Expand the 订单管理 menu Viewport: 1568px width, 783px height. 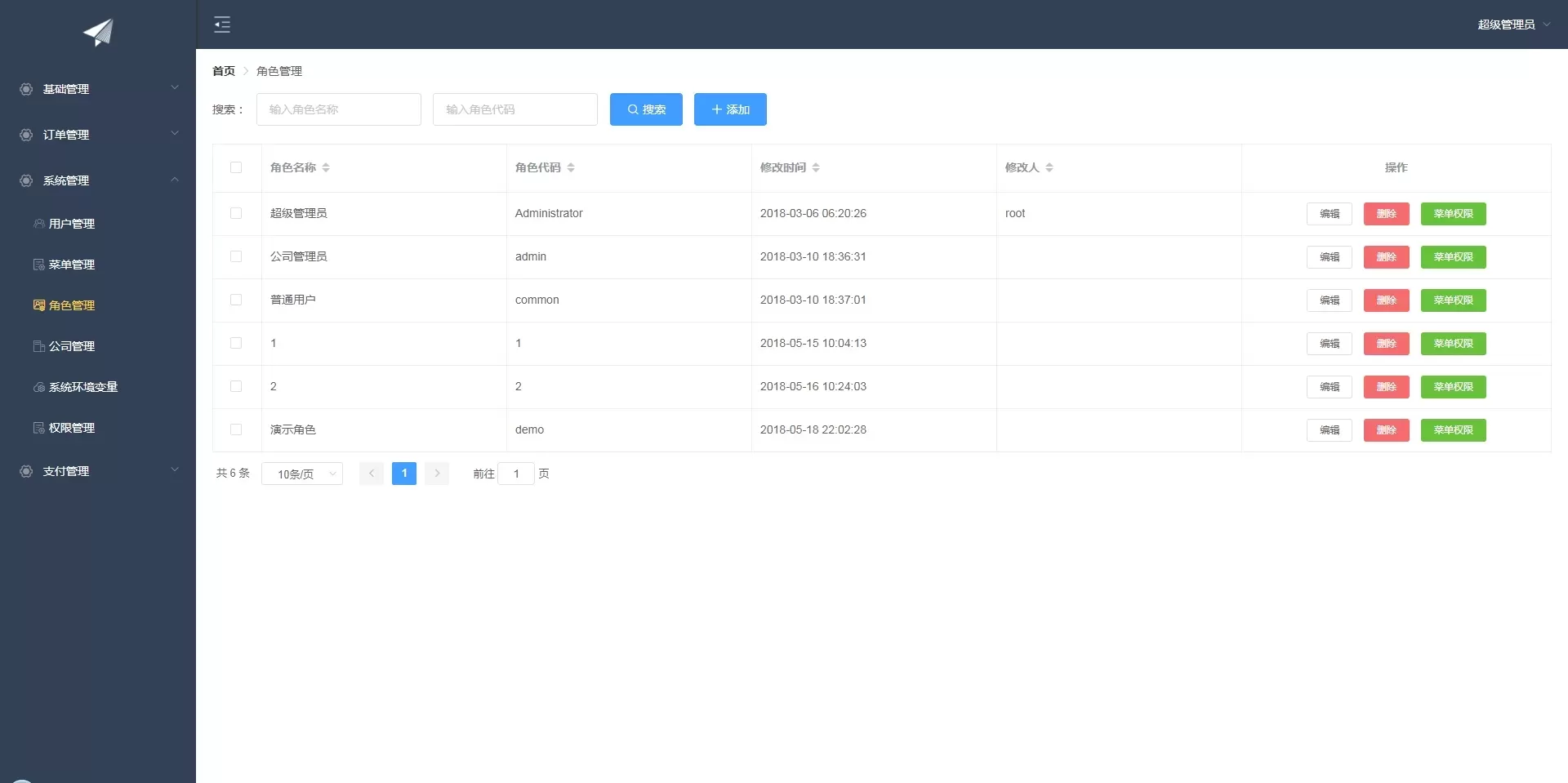(98, 135)
